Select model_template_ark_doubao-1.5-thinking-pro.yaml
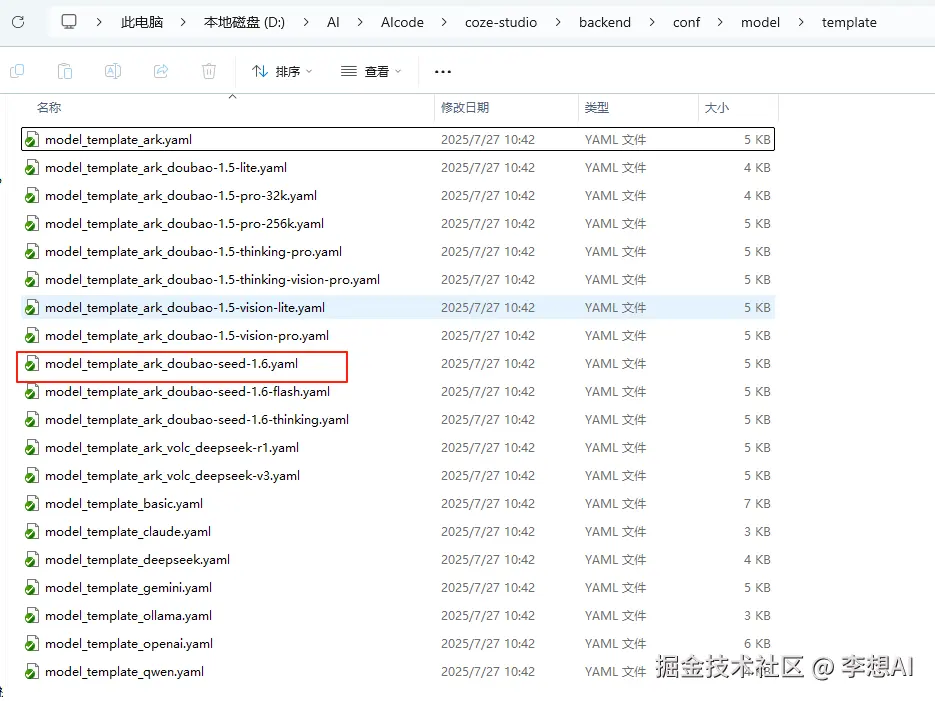The height and width of the screenshot is (701, 935). coord(398,252)
